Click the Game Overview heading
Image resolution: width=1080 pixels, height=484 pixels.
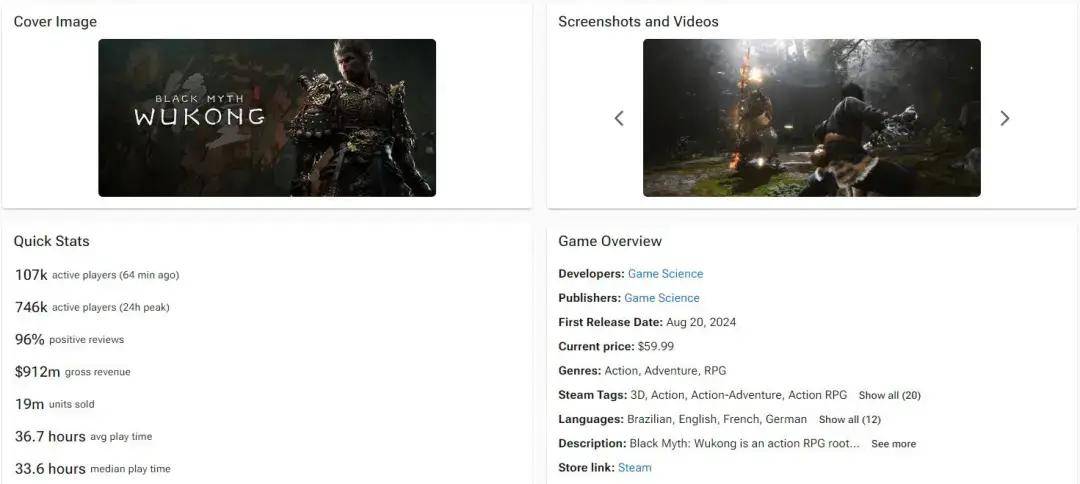pos(610,241)
